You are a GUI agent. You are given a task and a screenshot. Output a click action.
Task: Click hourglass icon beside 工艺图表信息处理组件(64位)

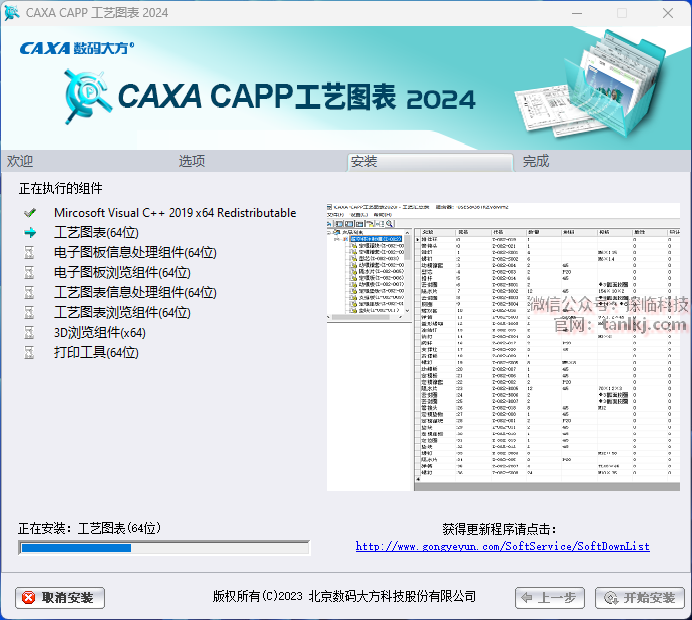pos(29,292)
